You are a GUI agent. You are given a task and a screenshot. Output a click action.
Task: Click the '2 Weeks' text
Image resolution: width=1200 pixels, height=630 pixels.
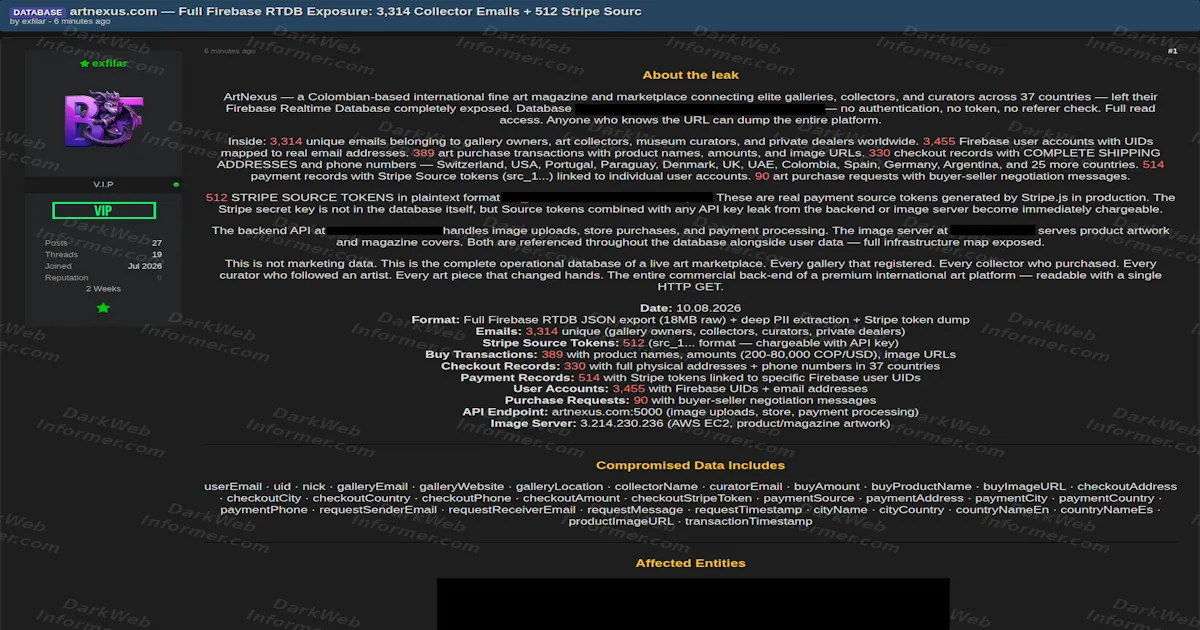pyautogui.click(x=104, y=289)
